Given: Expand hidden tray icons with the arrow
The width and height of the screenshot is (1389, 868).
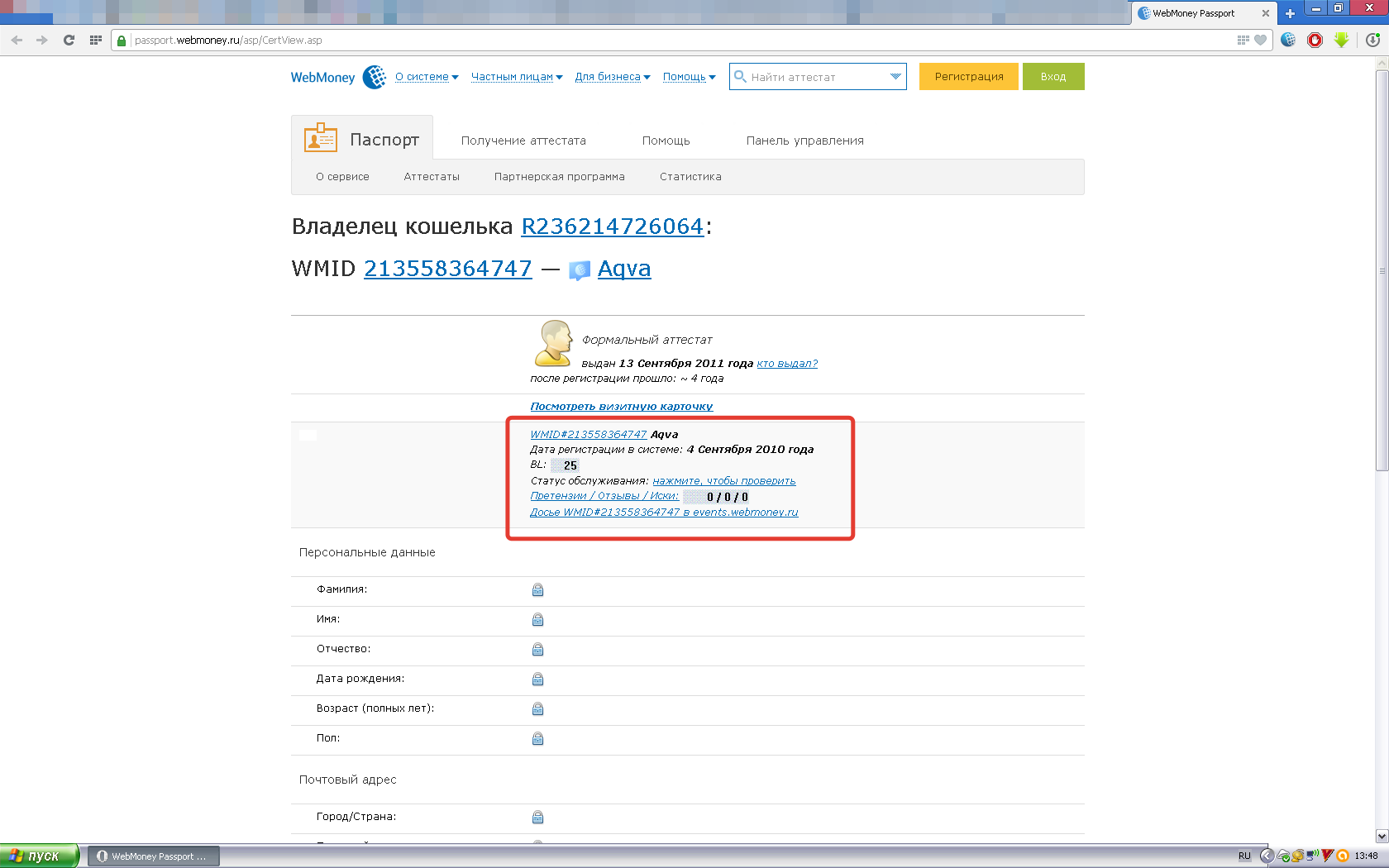Looking at the screenshot, I should click(1267, 856).
